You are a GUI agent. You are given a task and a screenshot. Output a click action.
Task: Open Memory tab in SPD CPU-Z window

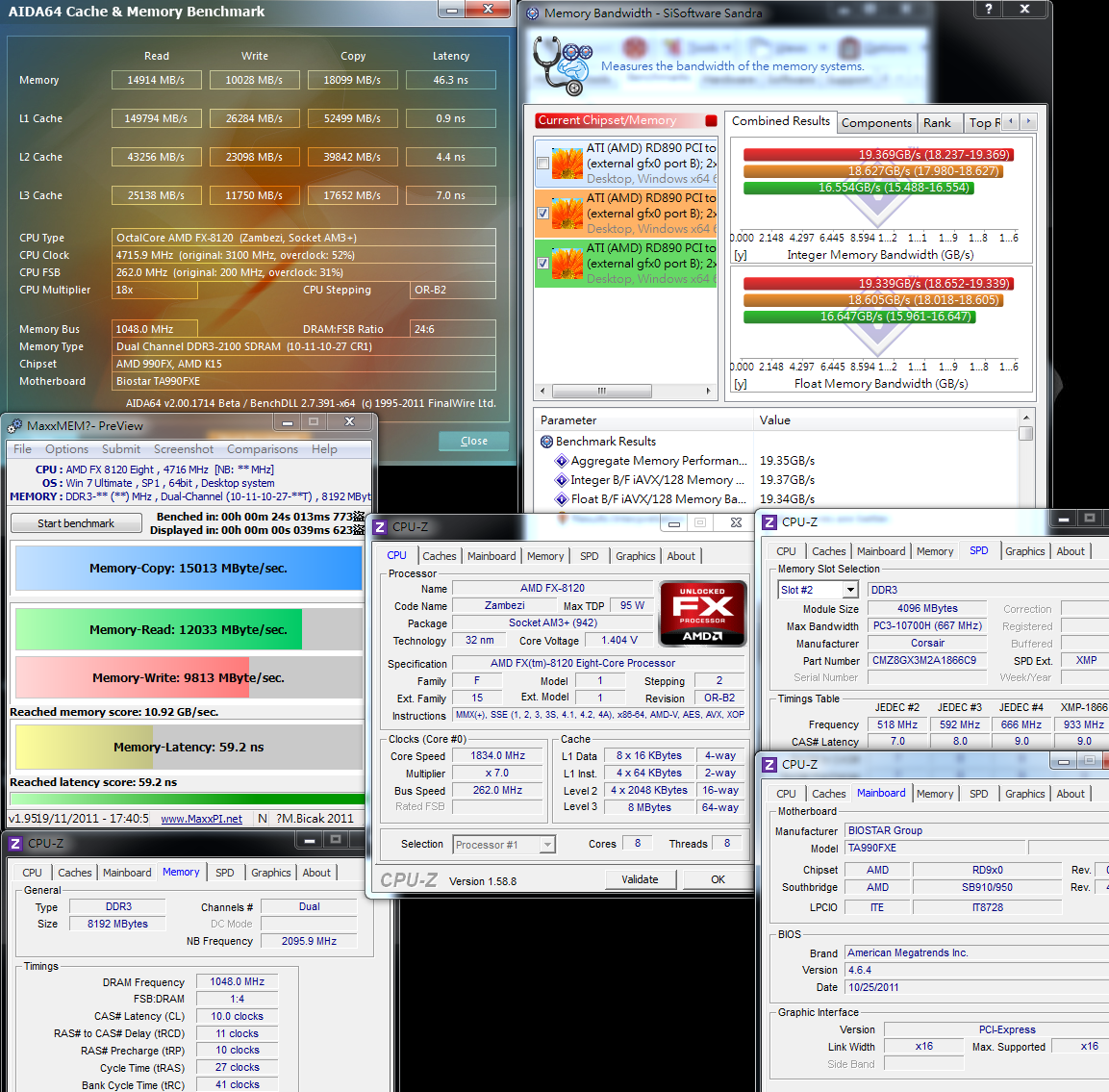[935, 551]
